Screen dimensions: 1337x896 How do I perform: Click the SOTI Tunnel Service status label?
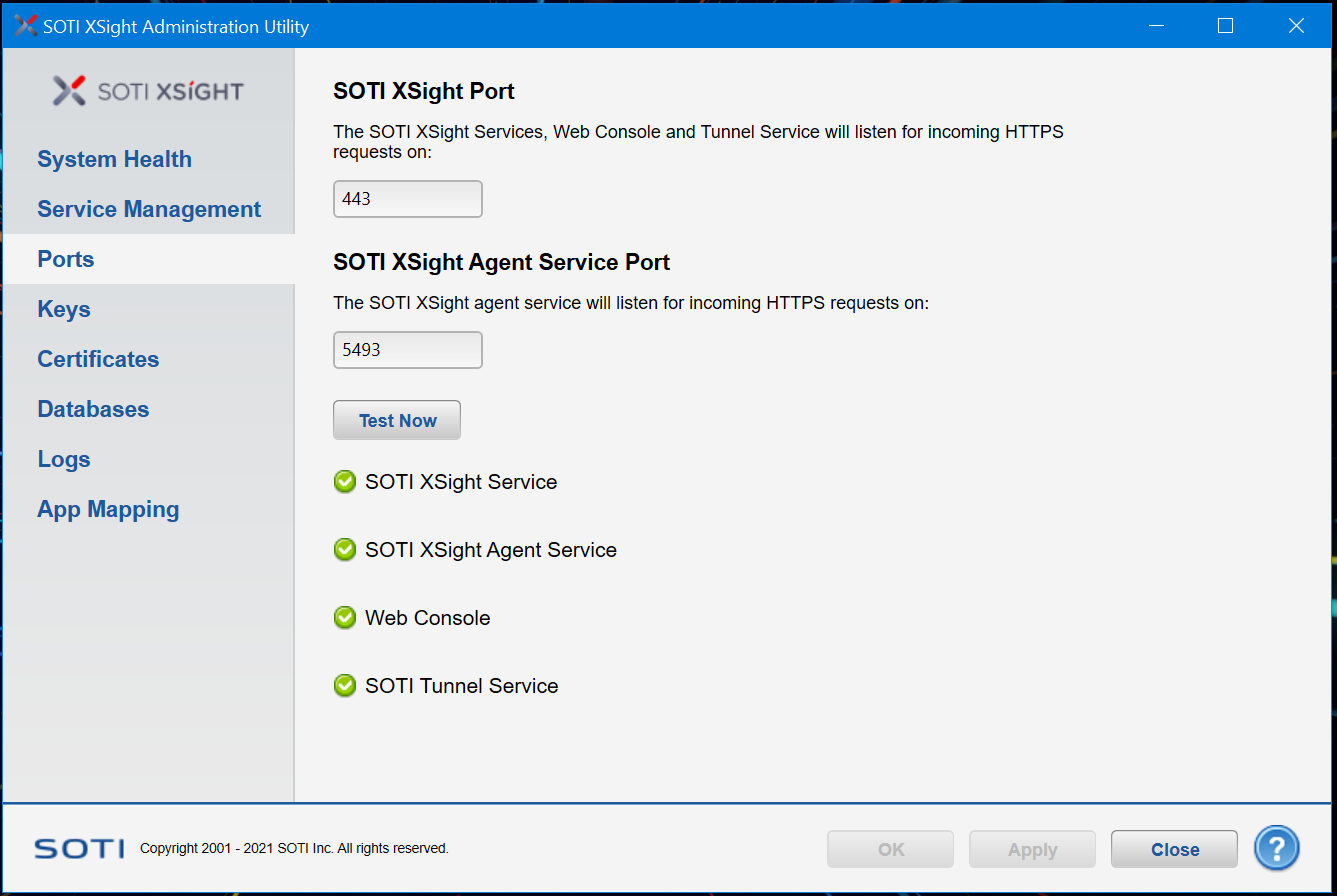462,686
